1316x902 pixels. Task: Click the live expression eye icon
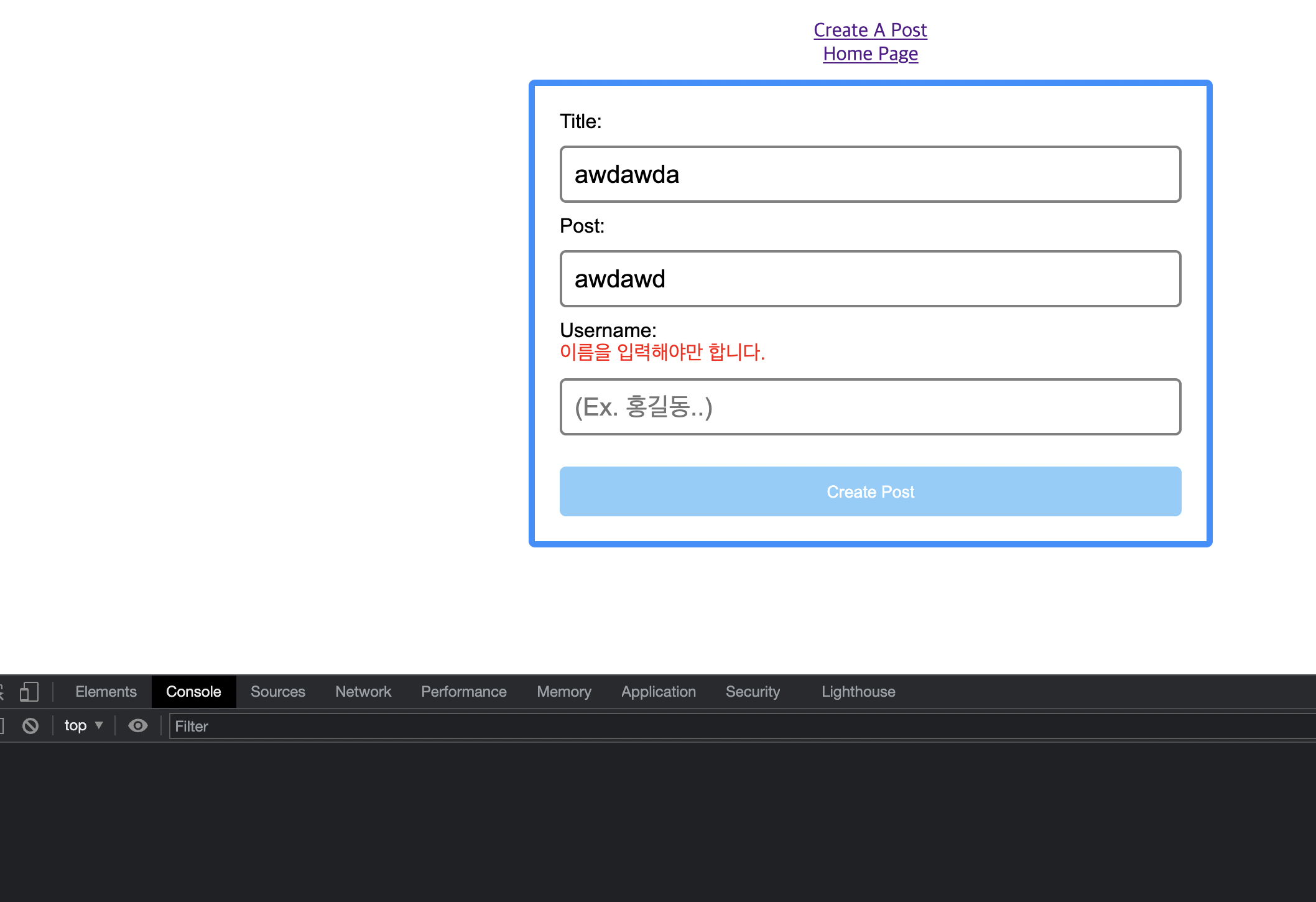(138, 726)
